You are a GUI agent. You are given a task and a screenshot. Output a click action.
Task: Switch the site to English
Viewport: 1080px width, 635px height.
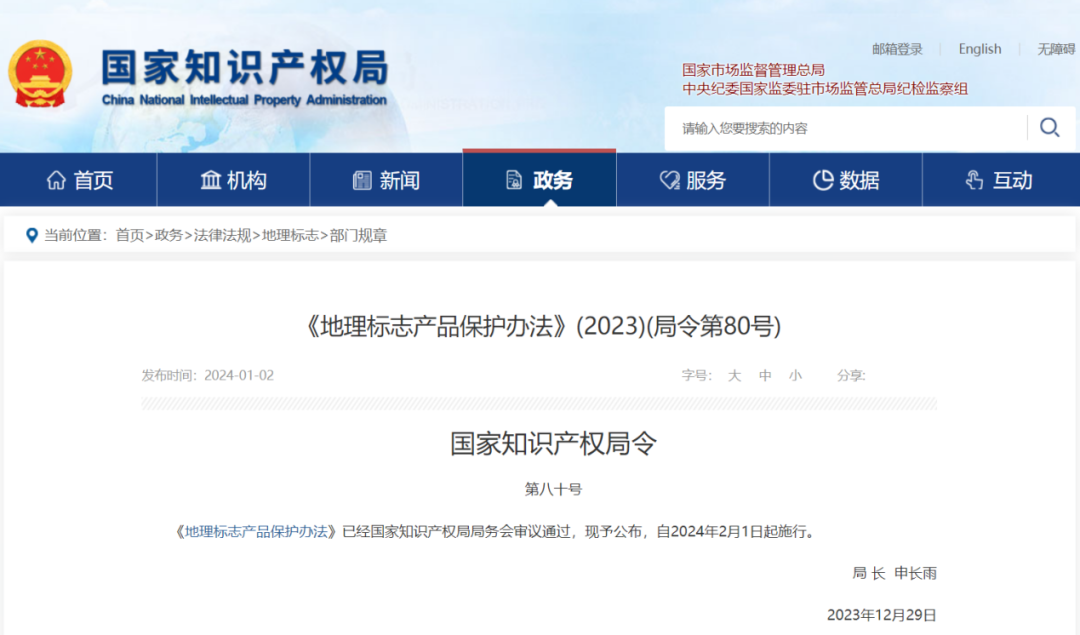(980, 48)
